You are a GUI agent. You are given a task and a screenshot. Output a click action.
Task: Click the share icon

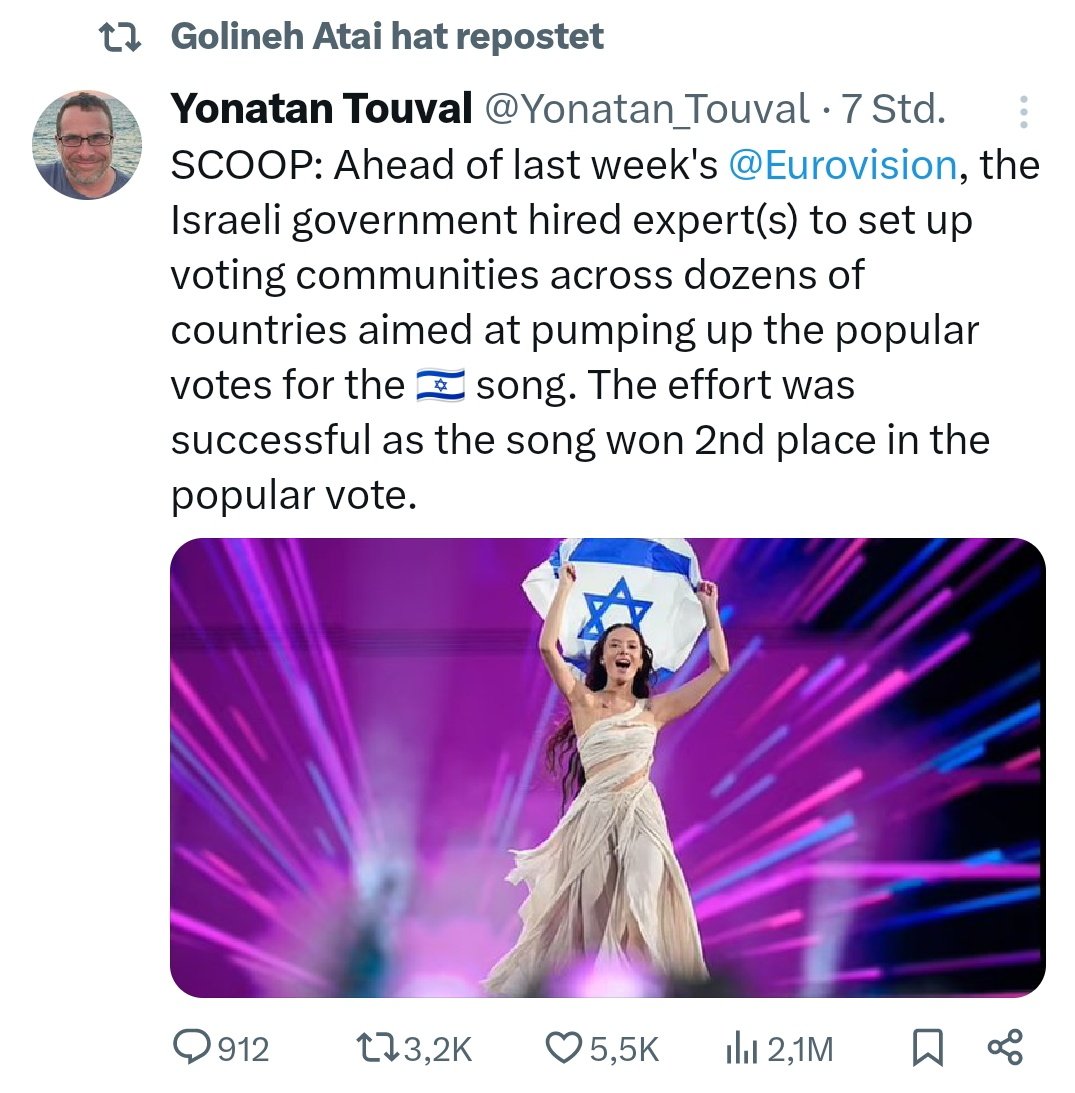click(1004, 1048)
